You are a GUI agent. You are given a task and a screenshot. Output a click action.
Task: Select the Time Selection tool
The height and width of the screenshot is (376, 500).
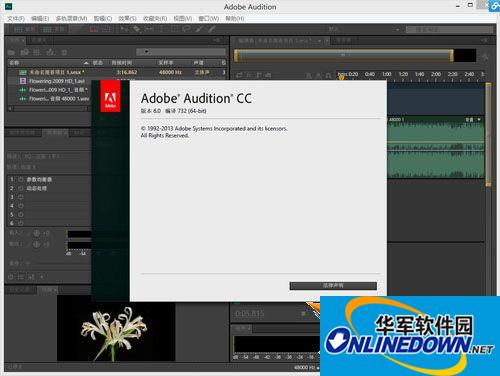coord(161,29)
